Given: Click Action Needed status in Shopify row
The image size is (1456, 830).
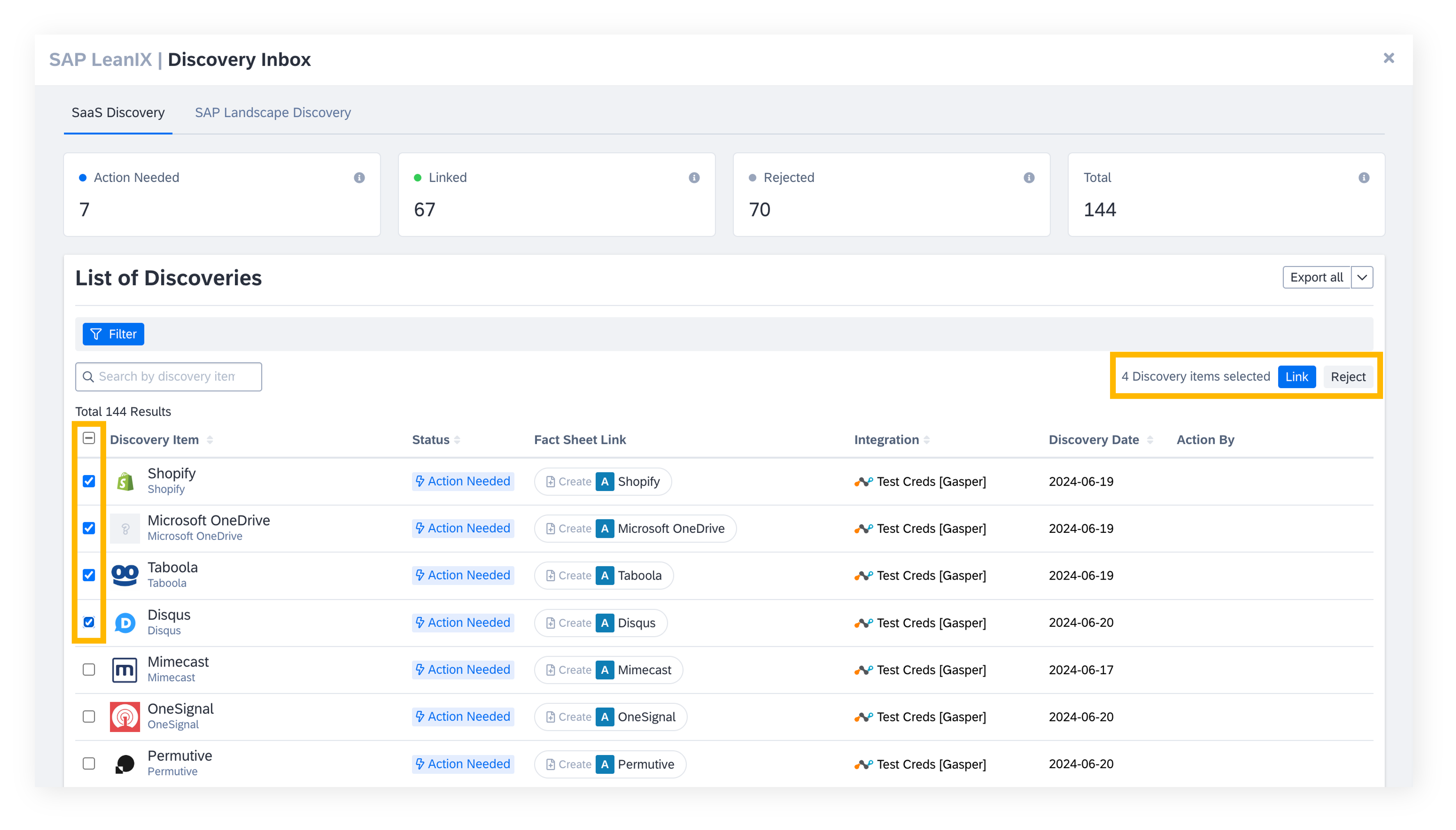Looking at the screenshot, I should coord(463,481).
